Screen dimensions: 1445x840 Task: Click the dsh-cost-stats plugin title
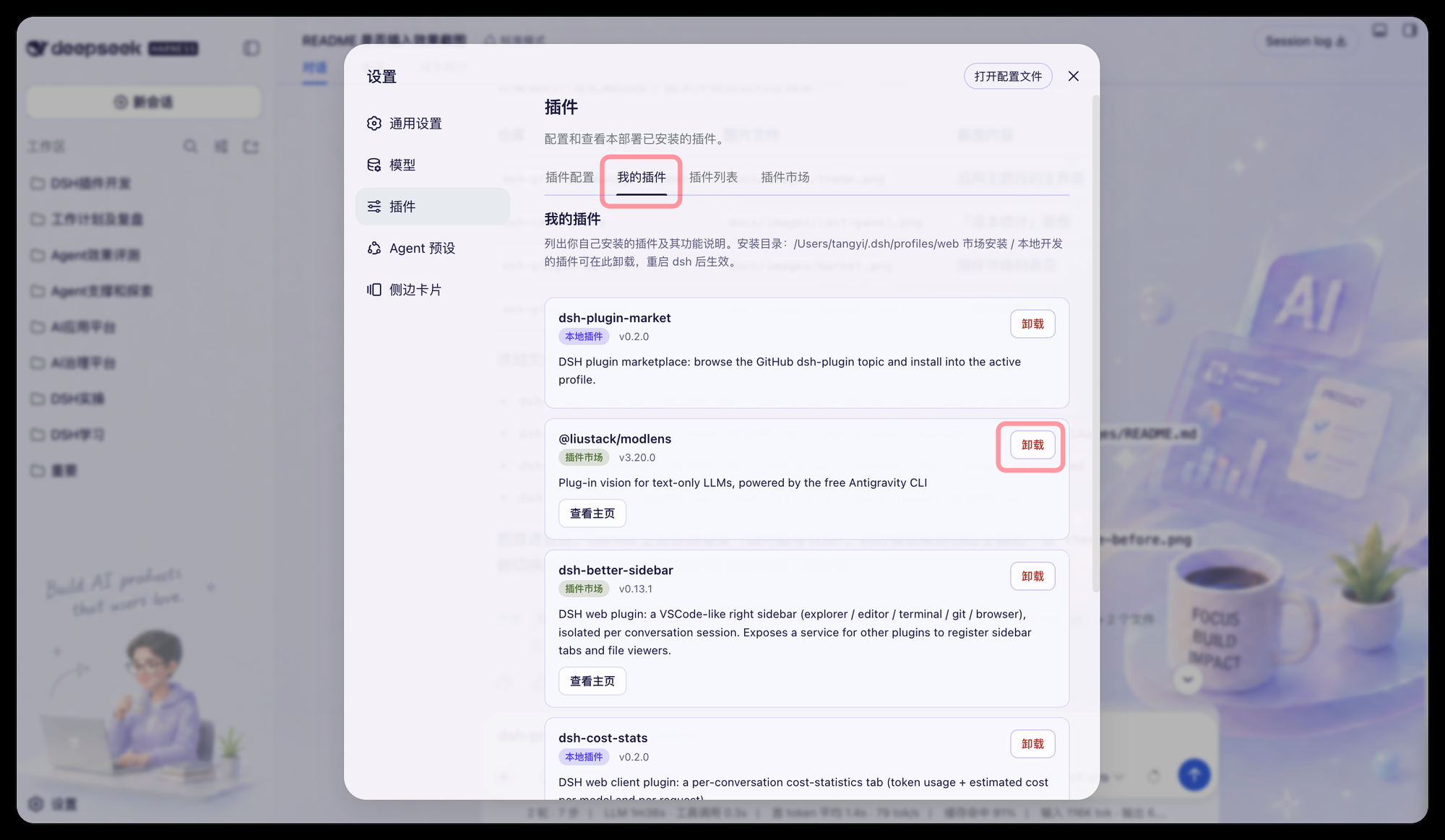[x=603, y=738]
